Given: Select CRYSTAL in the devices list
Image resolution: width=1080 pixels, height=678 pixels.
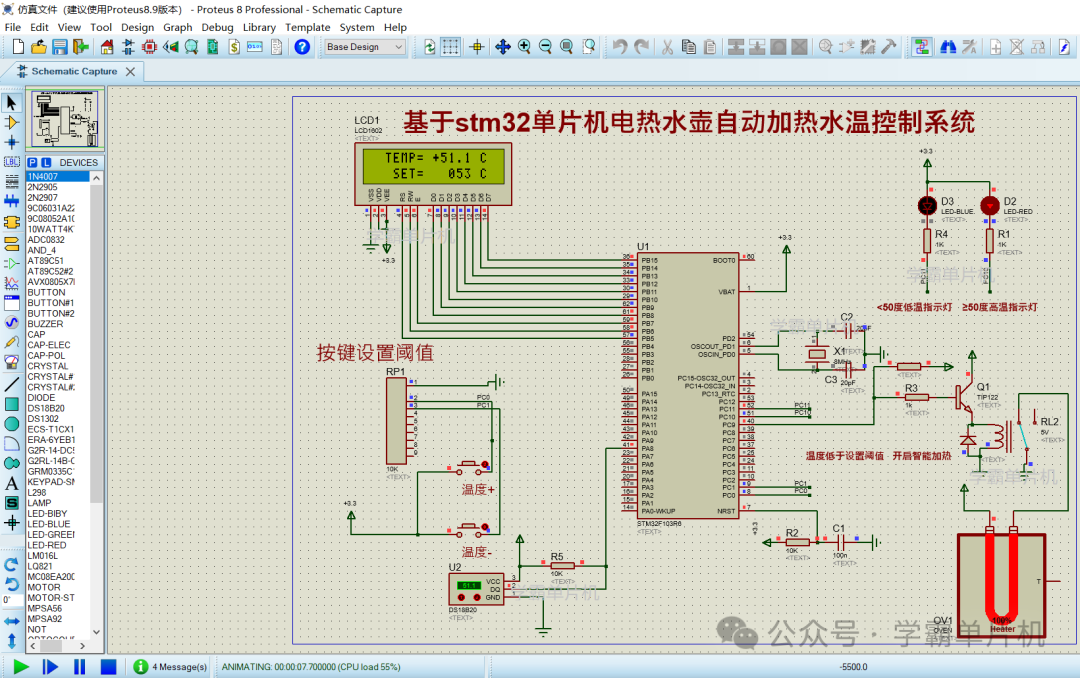Looking at the screenshot, I should click(58, 366).
